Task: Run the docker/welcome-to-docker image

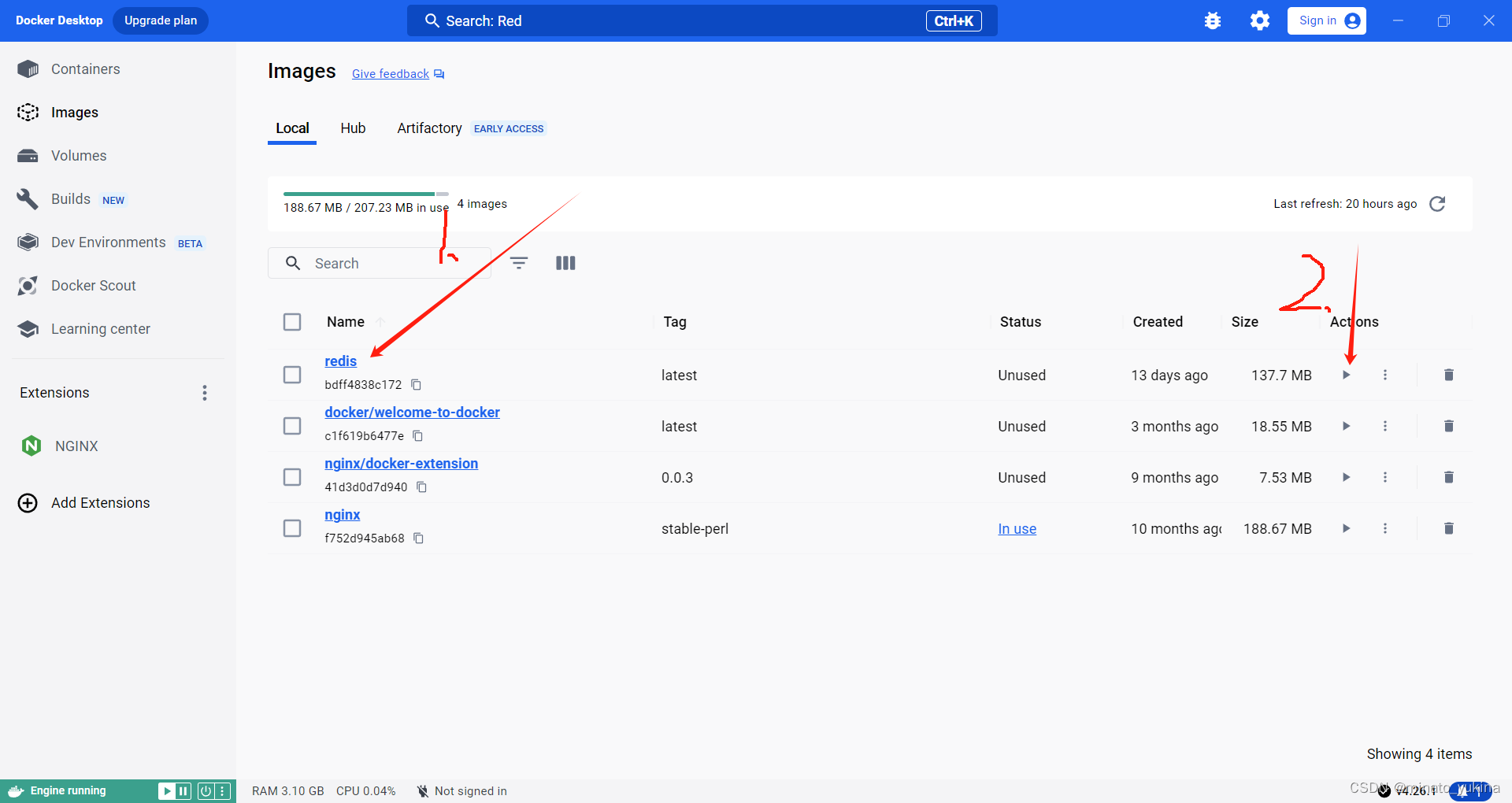Action: (1347, 426)
